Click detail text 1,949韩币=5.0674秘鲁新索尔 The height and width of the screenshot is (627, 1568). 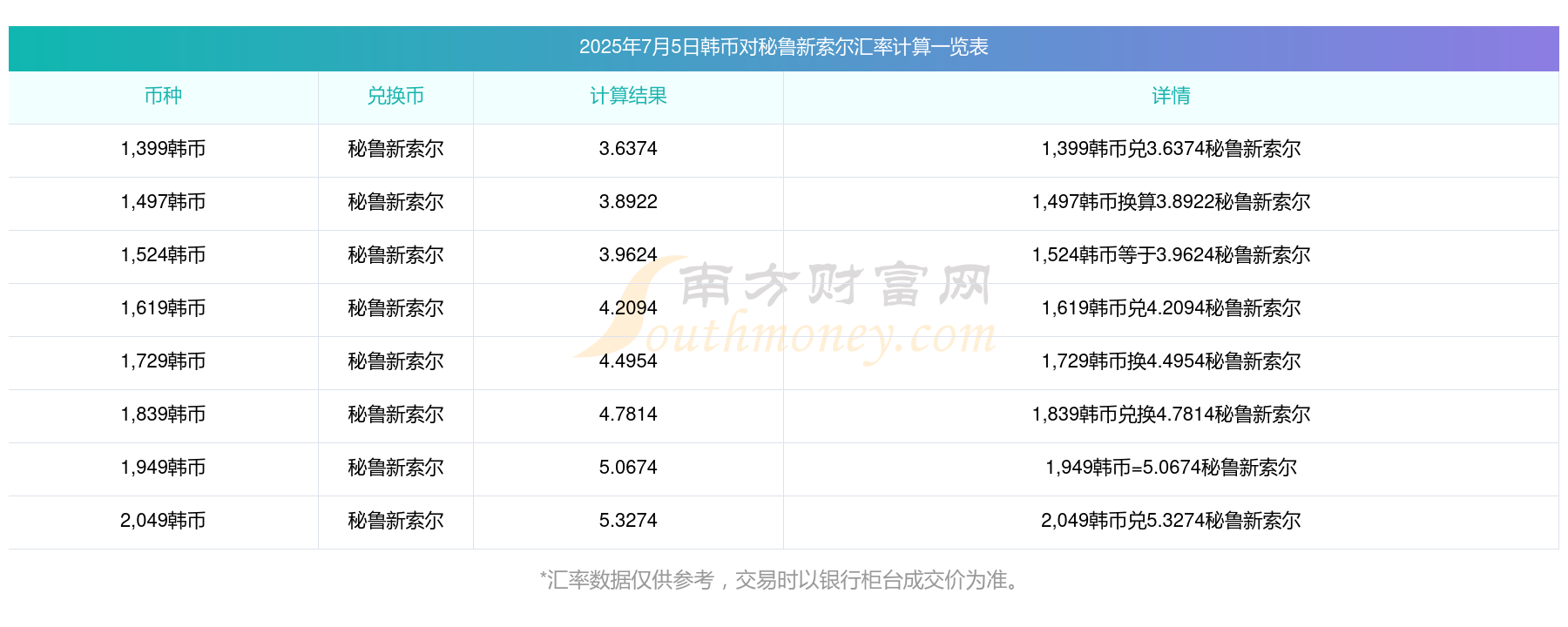[1171, 468]
